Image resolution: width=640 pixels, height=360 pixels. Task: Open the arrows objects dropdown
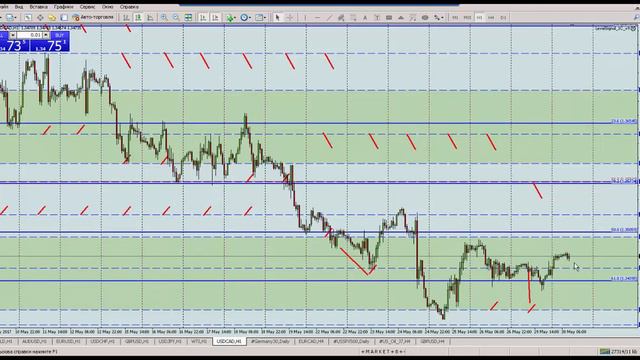[439, 18]
